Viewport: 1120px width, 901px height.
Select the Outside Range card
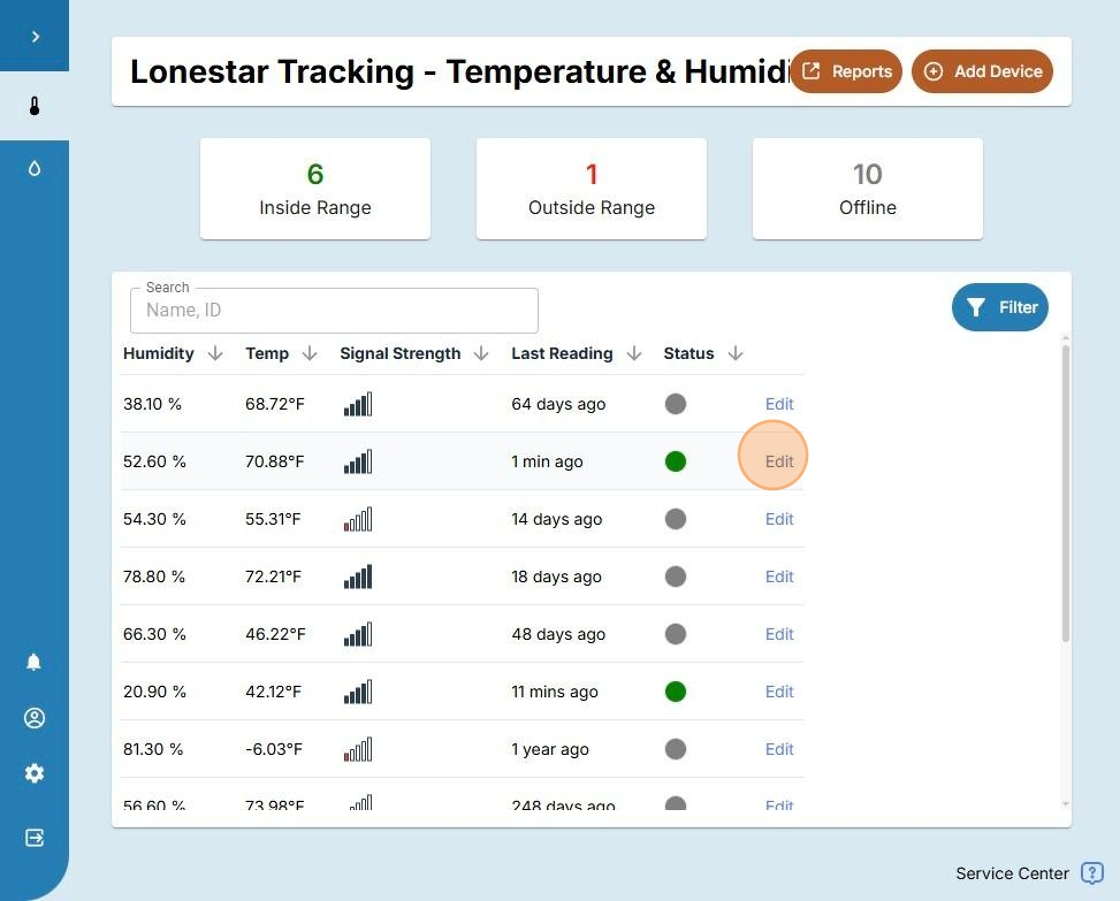pos(591,189)
